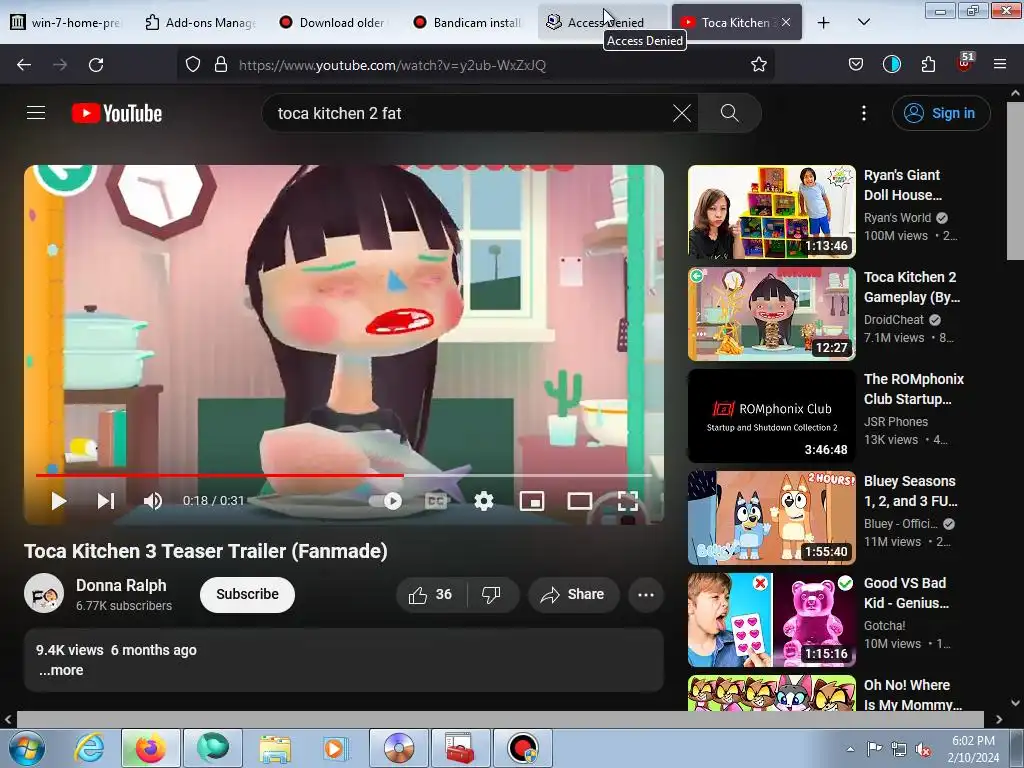Click Bandicam recorder taskbar icon
Screen dimensions: 1024x768
522,748
